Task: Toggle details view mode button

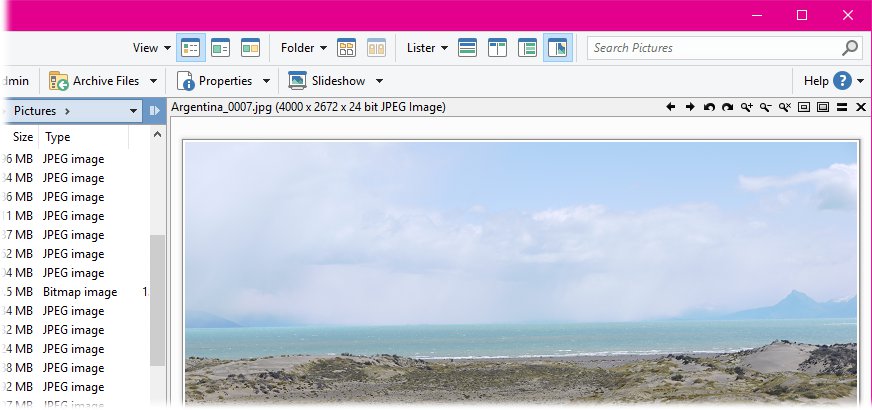Action: coord(191,48)
